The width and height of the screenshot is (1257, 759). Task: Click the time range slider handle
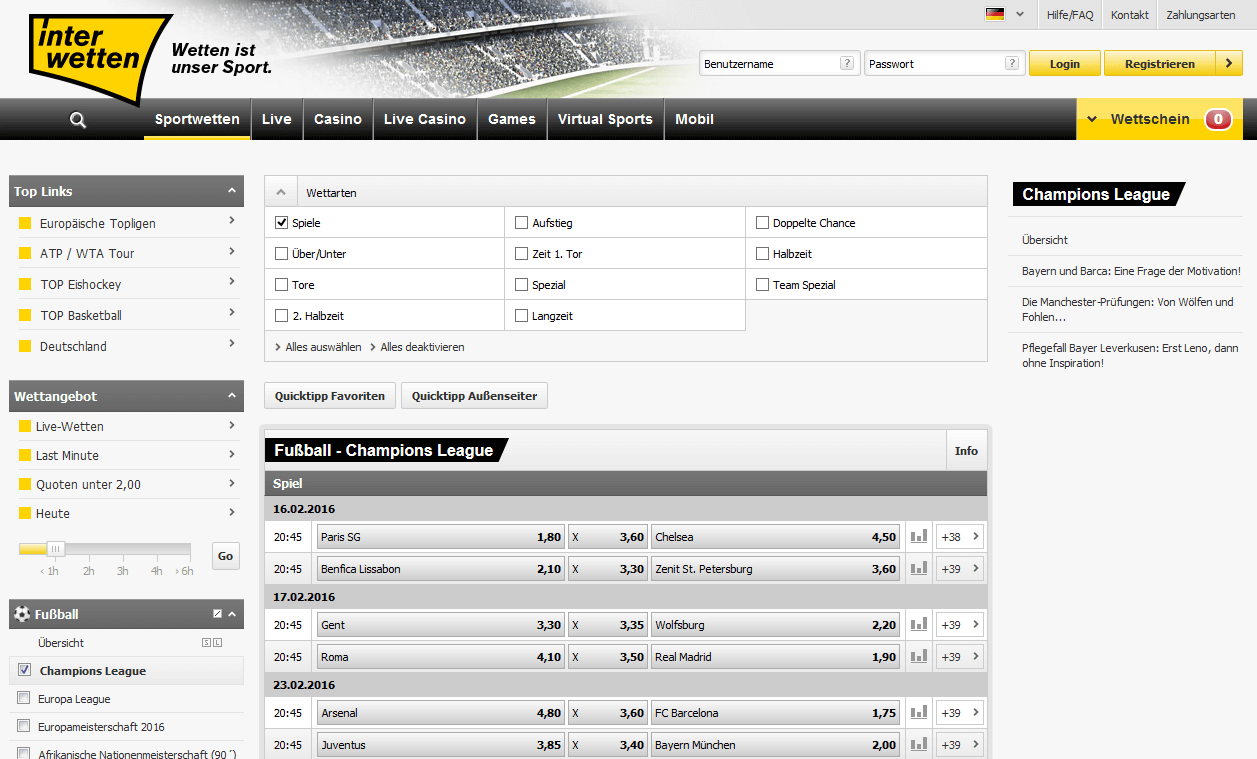click(x=56, y=549)
